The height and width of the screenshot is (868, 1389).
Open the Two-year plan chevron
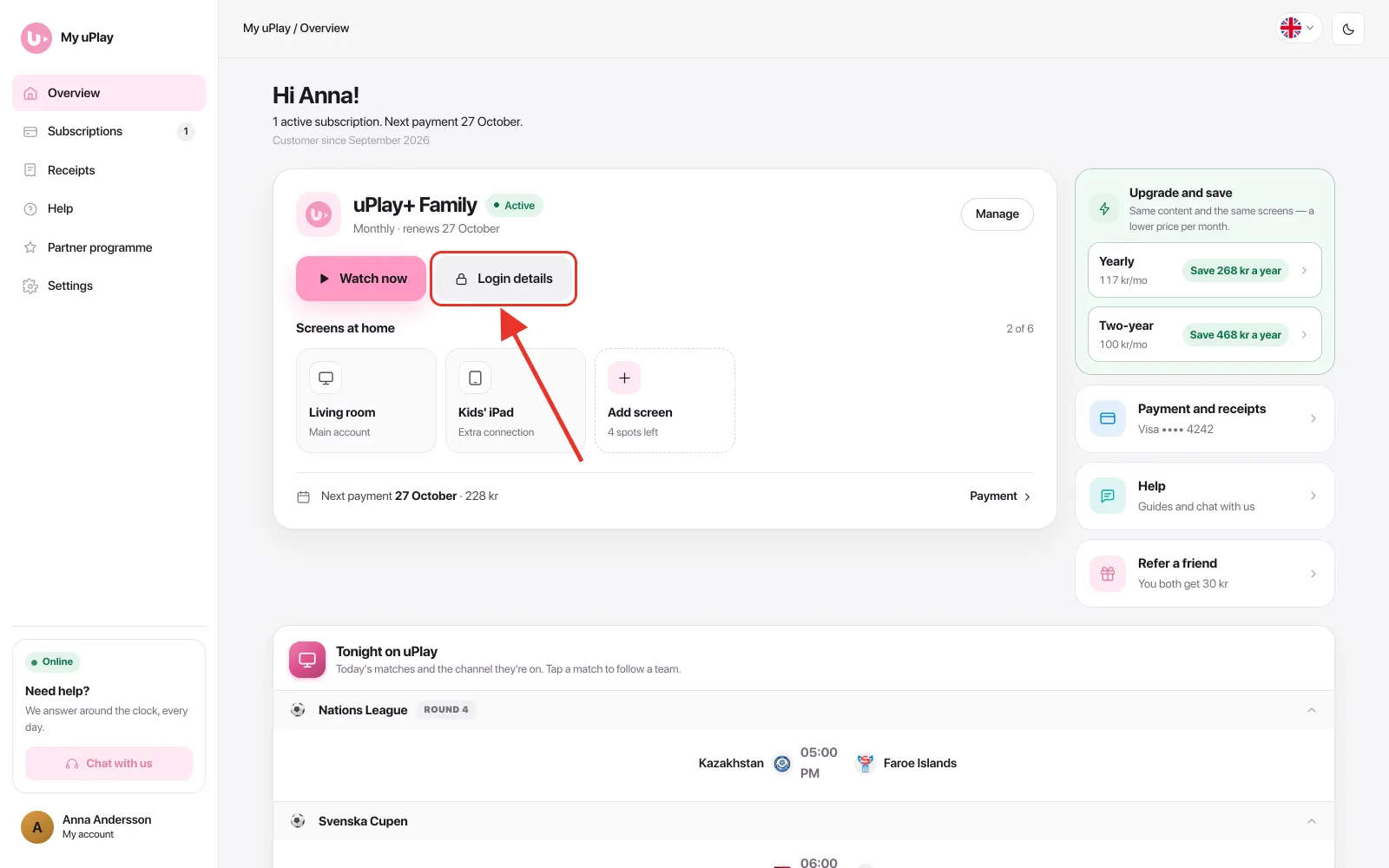(x=1304, y=335)
